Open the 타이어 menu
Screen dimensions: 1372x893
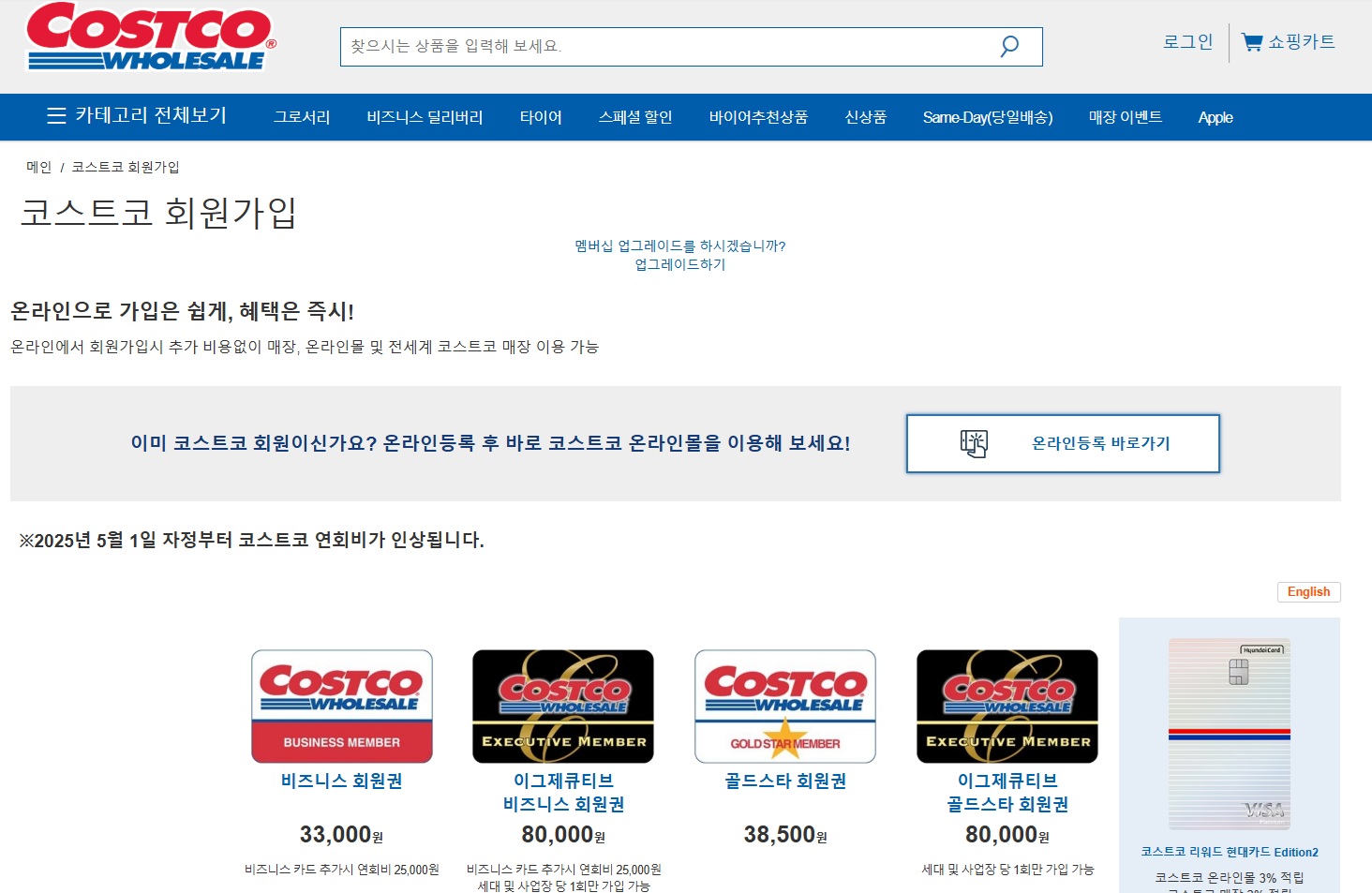540,116
